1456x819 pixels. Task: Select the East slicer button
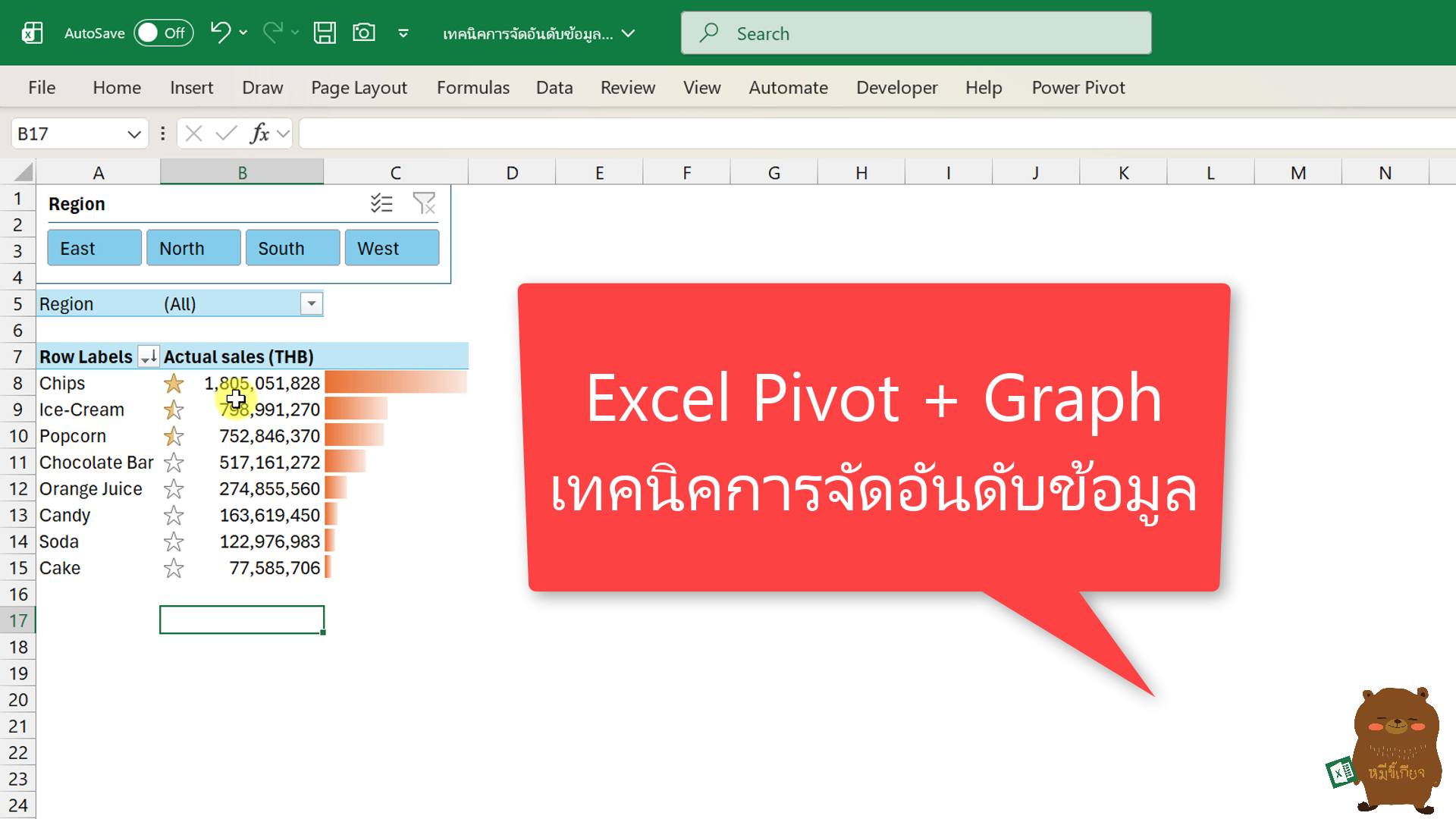[x=95, y=248]
